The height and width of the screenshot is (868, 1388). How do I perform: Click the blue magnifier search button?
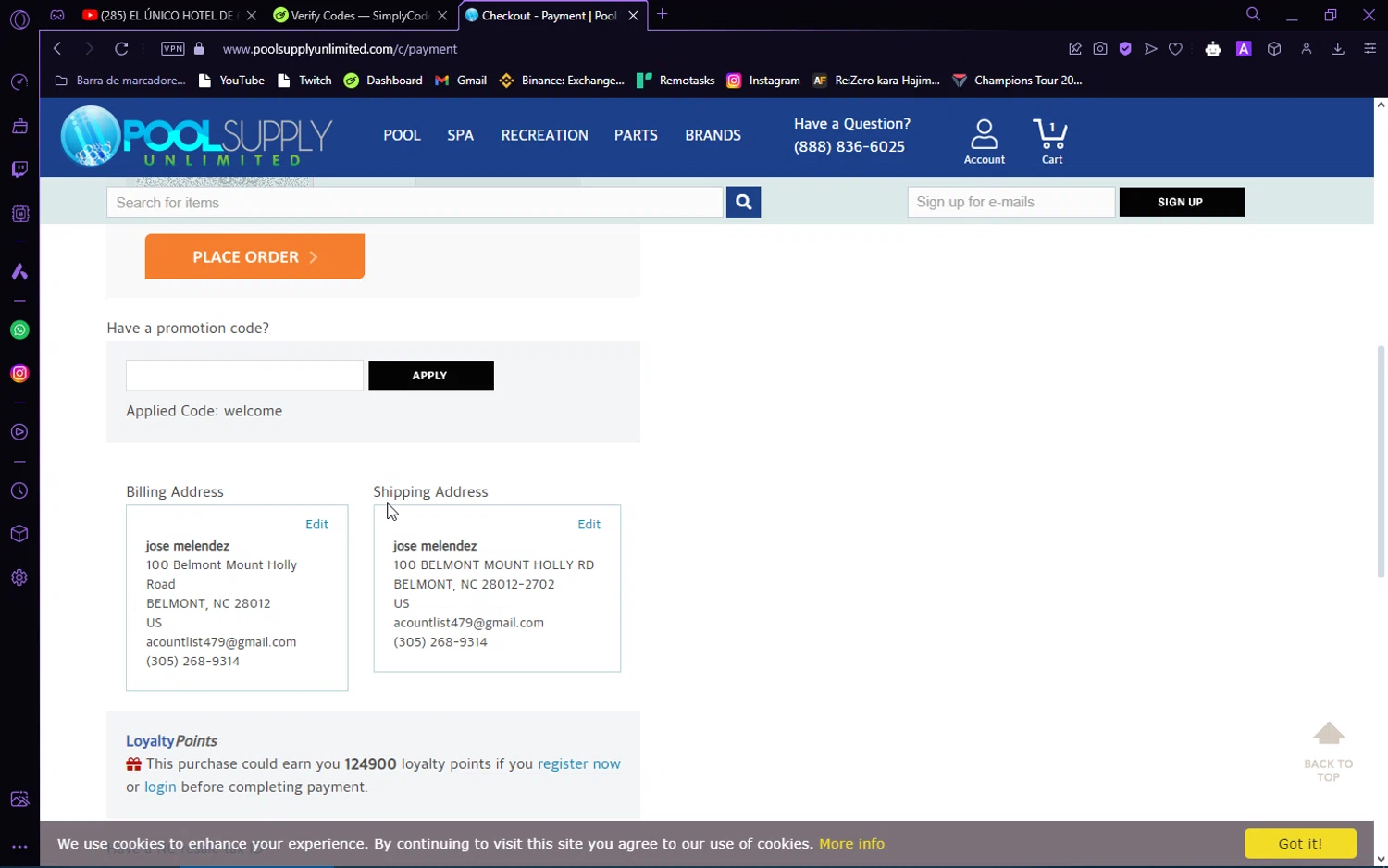(743, 203)
